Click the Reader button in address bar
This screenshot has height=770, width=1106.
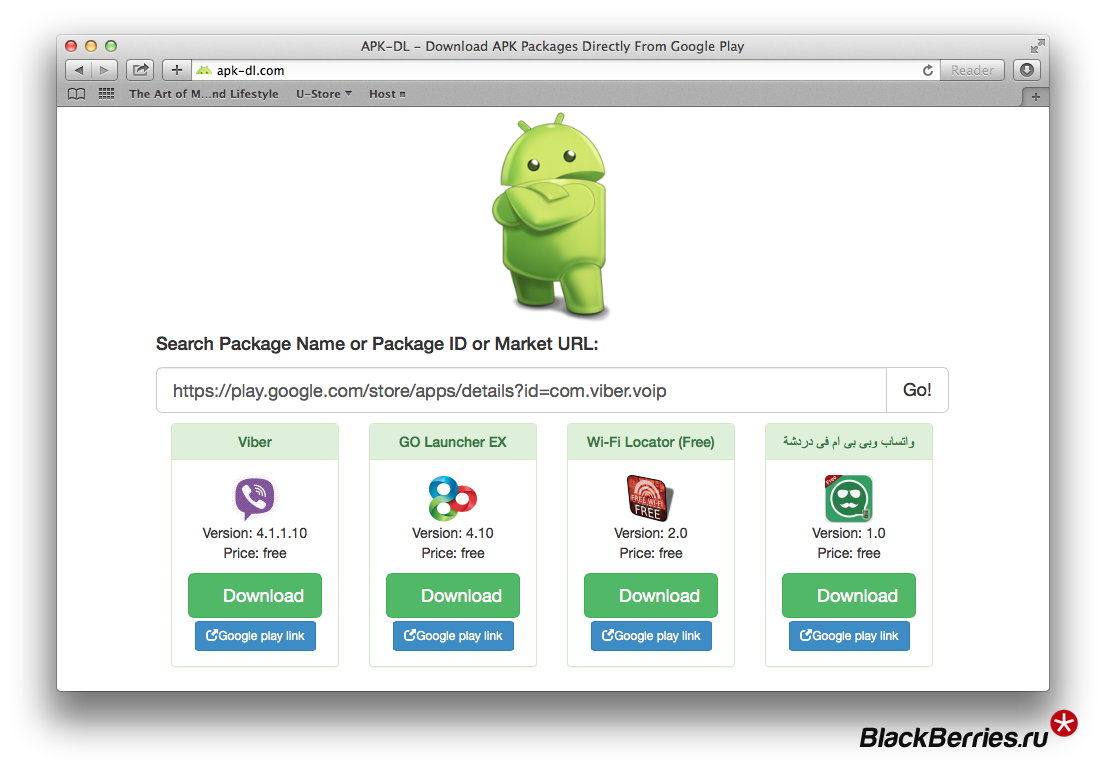tap(972, 70)
